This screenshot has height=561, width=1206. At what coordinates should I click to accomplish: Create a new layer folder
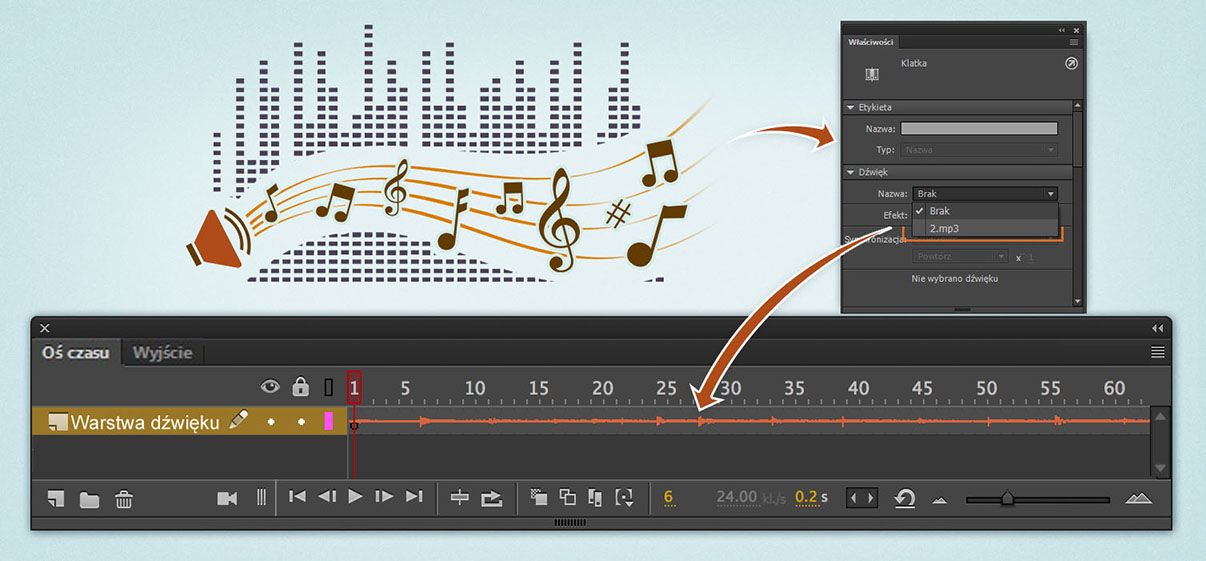[89, 499]
